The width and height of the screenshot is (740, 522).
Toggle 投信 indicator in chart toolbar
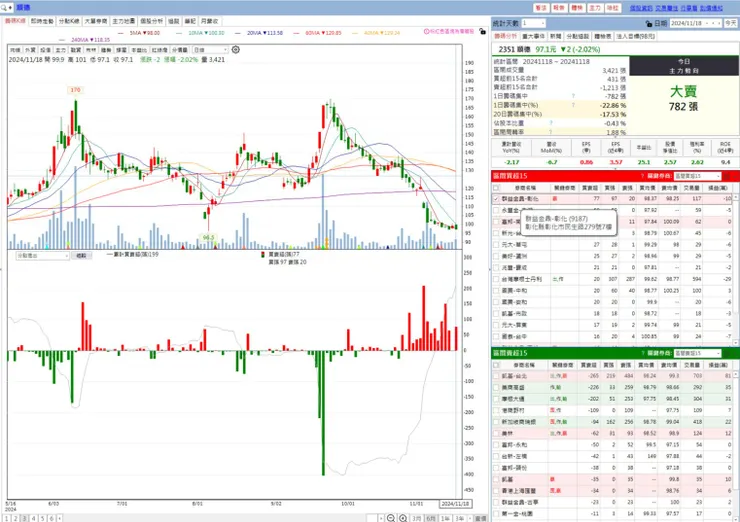45,50
